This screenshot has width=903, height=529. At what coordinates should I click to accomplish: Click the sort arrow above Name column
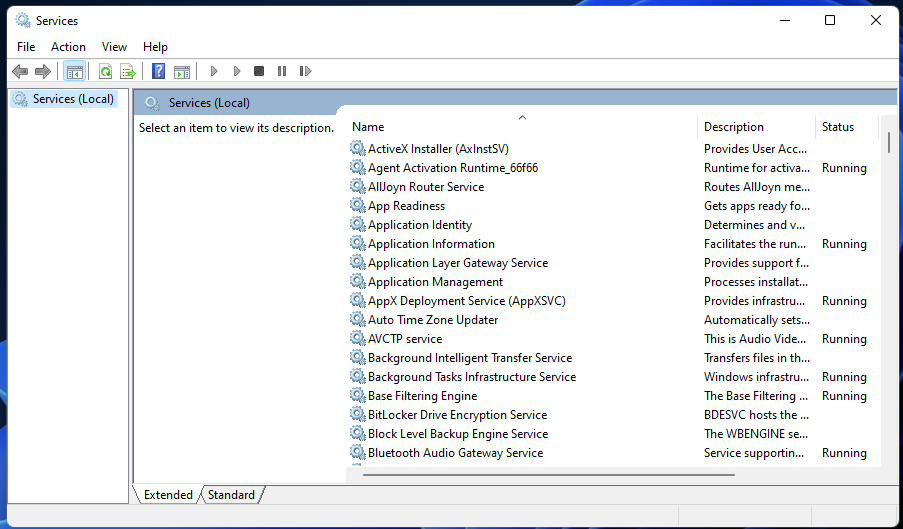[522, 117]
